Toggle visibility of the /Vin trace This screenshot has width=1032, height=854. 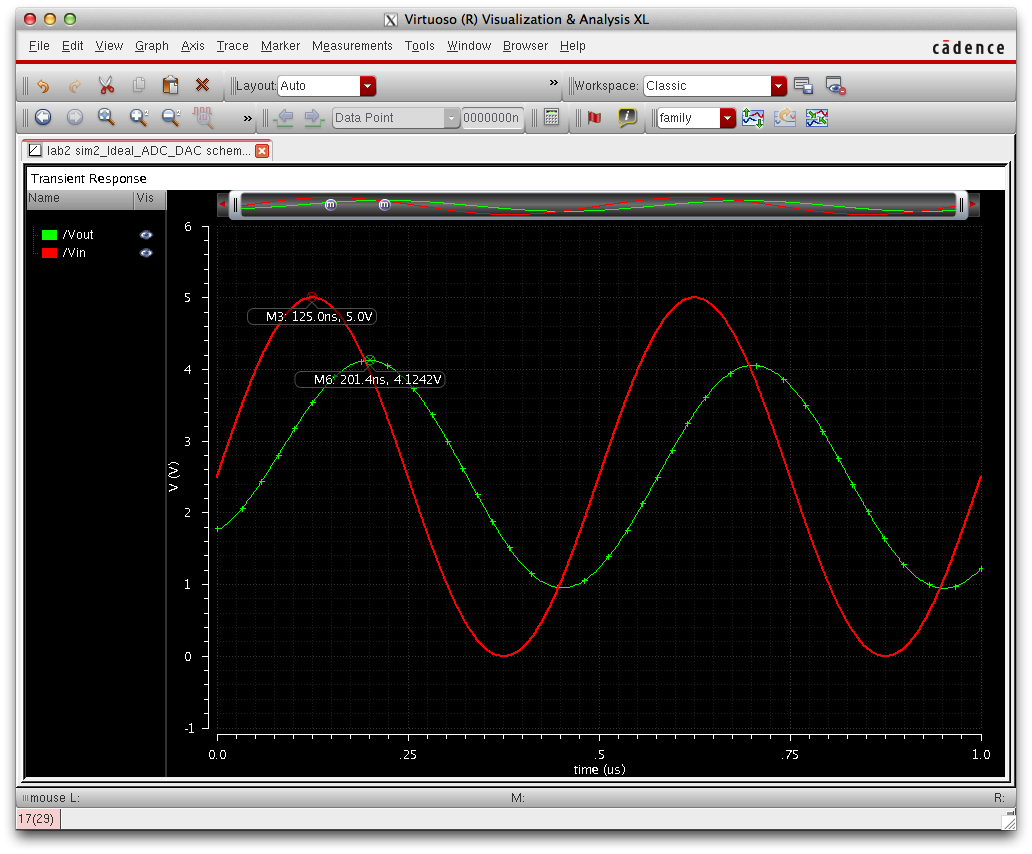[x=146, y=253]
